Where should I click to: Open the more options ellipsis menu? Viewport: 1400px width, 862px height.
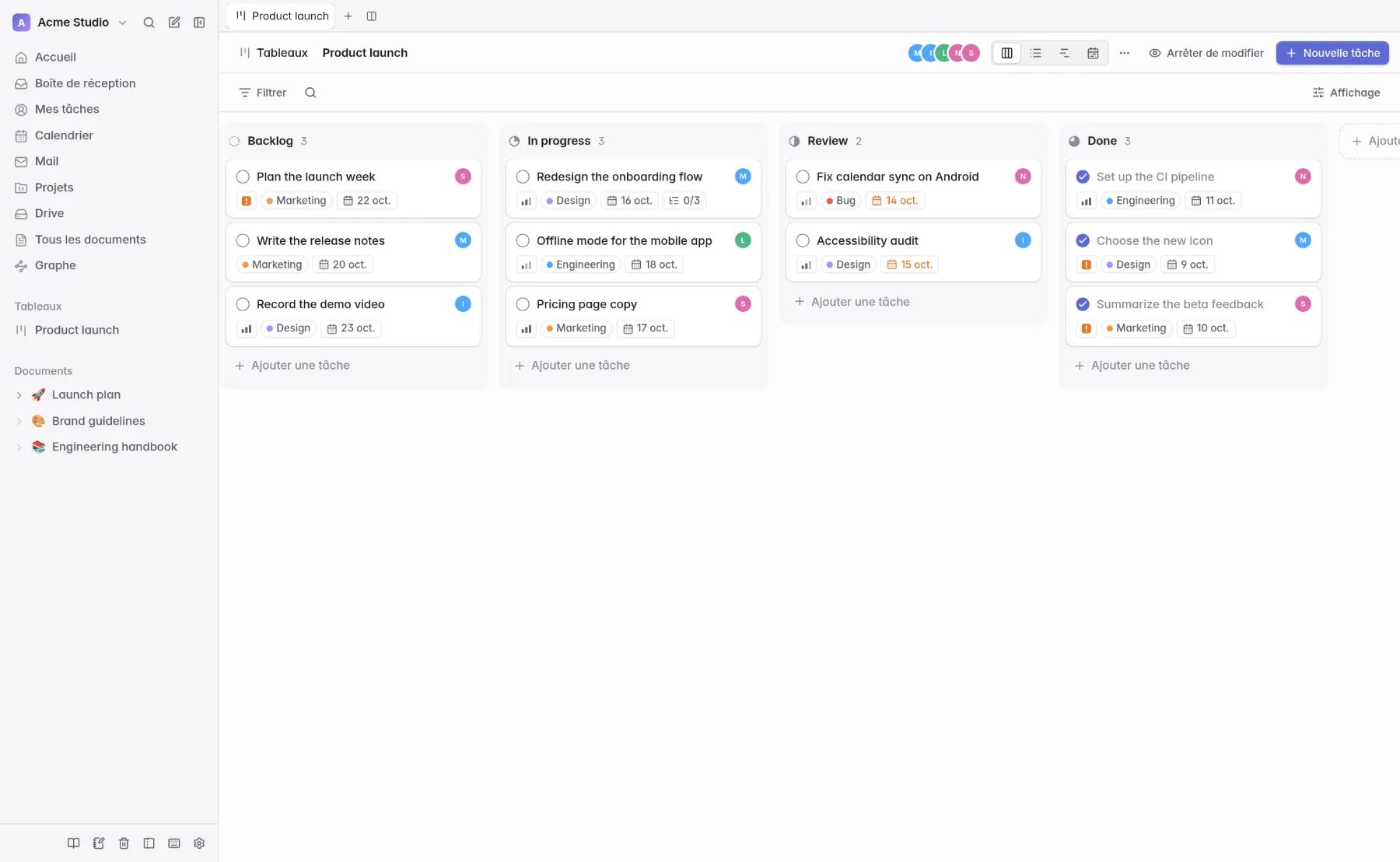tap(1124, 53)
